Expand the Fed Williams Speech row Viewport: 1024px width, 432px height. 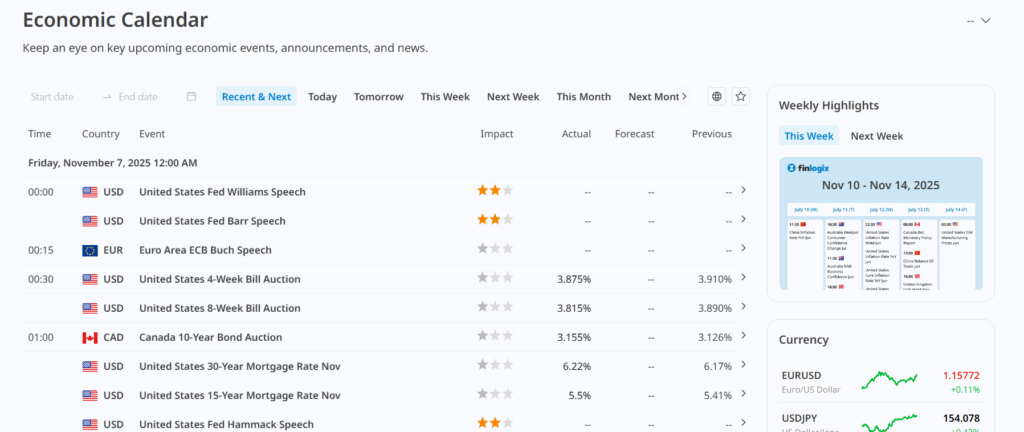pos(743,190)
